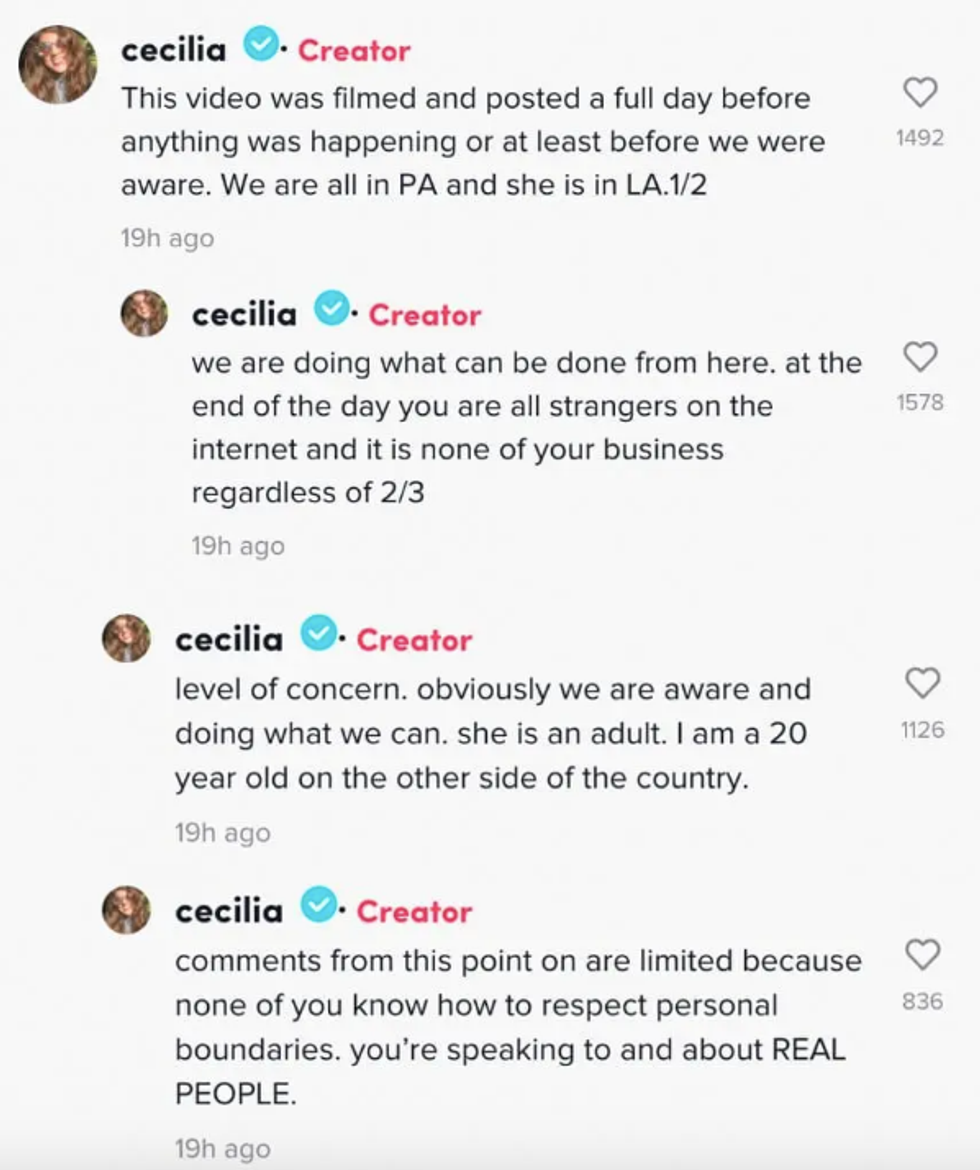
Task: Open the profile picture on the "none of your business" reply
Action: (x=145, y=314)
